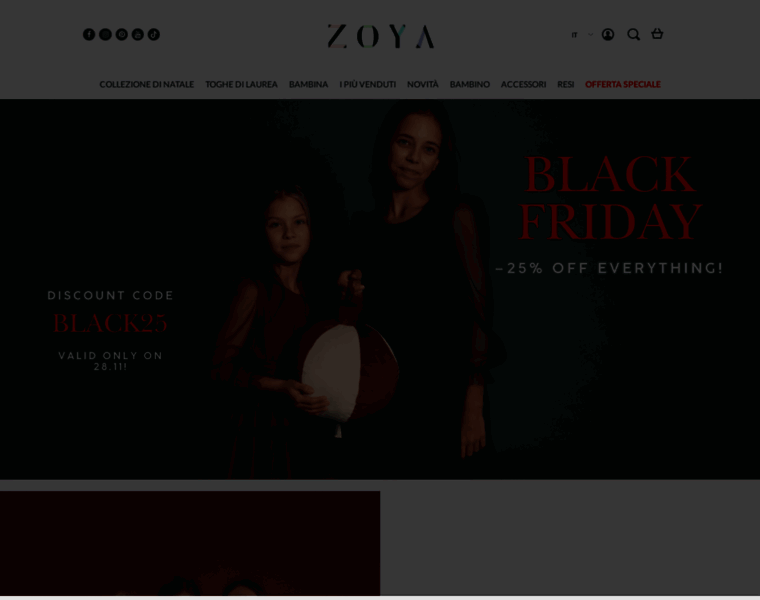Image resolution: width=760 pixels, height=600 pixels.
Task: Open the shopping basket icon
Action: pyautogui.click(x=657, y=34)
